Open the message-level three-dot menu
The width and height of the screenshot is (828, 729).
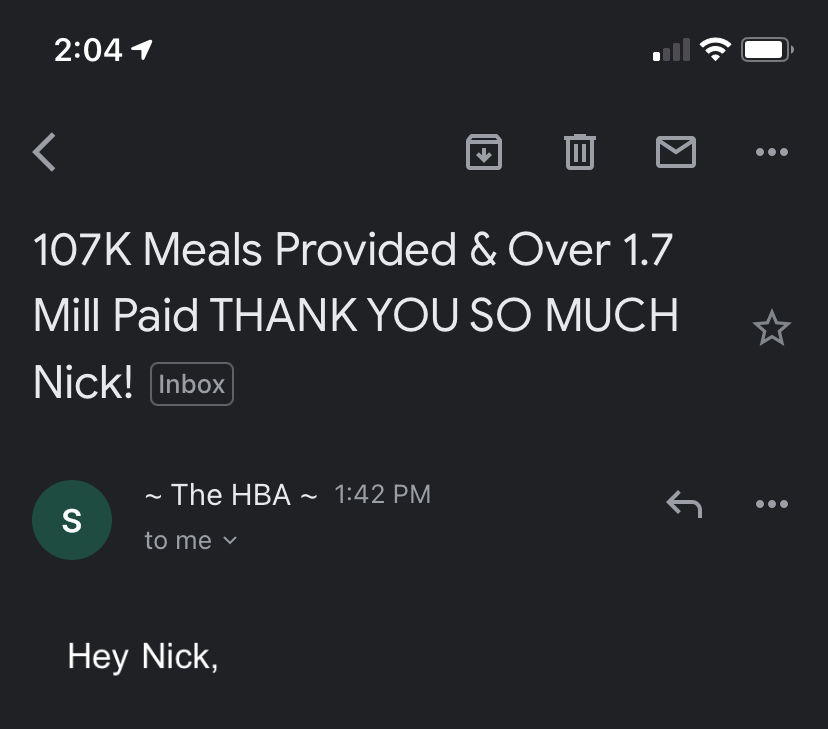pyautogui.click(x=771, y=503)
